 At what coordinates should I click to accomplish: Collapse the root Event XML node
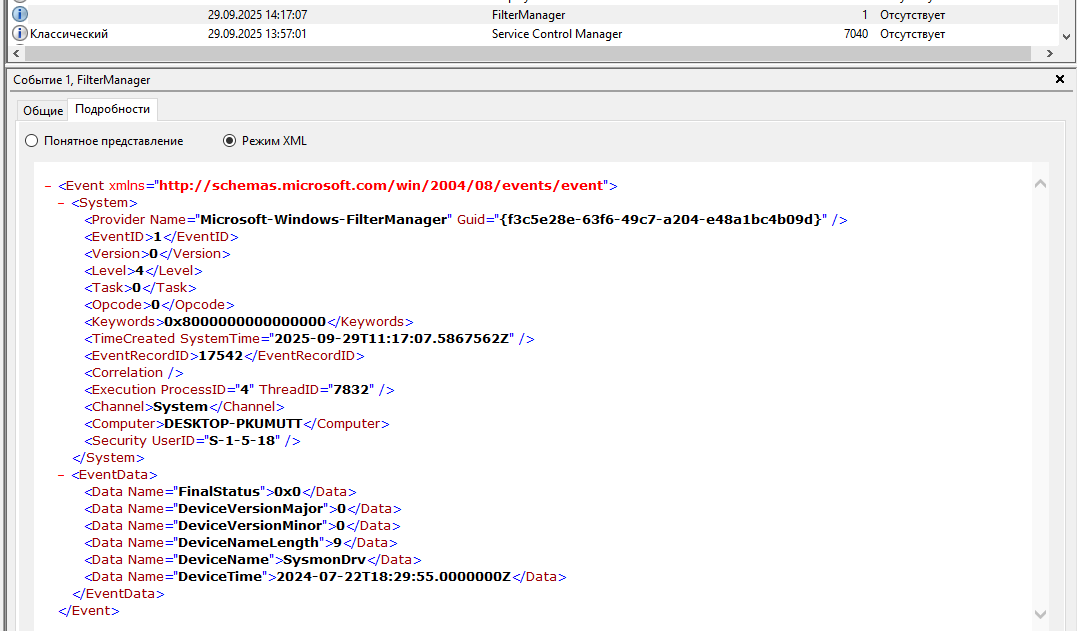pos(48,185)
